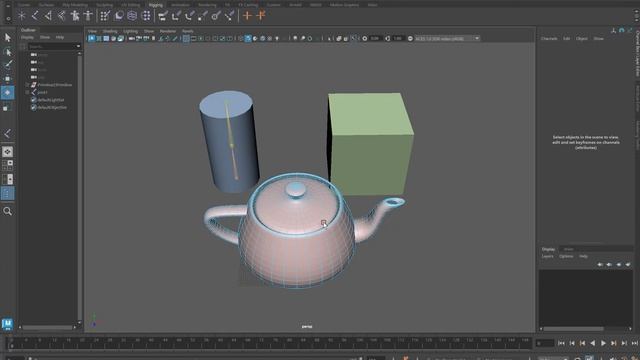The image size is (640, 360).
Task: Select the arrow Select tool in the toolbox
Action: click(x=7, y=38)
